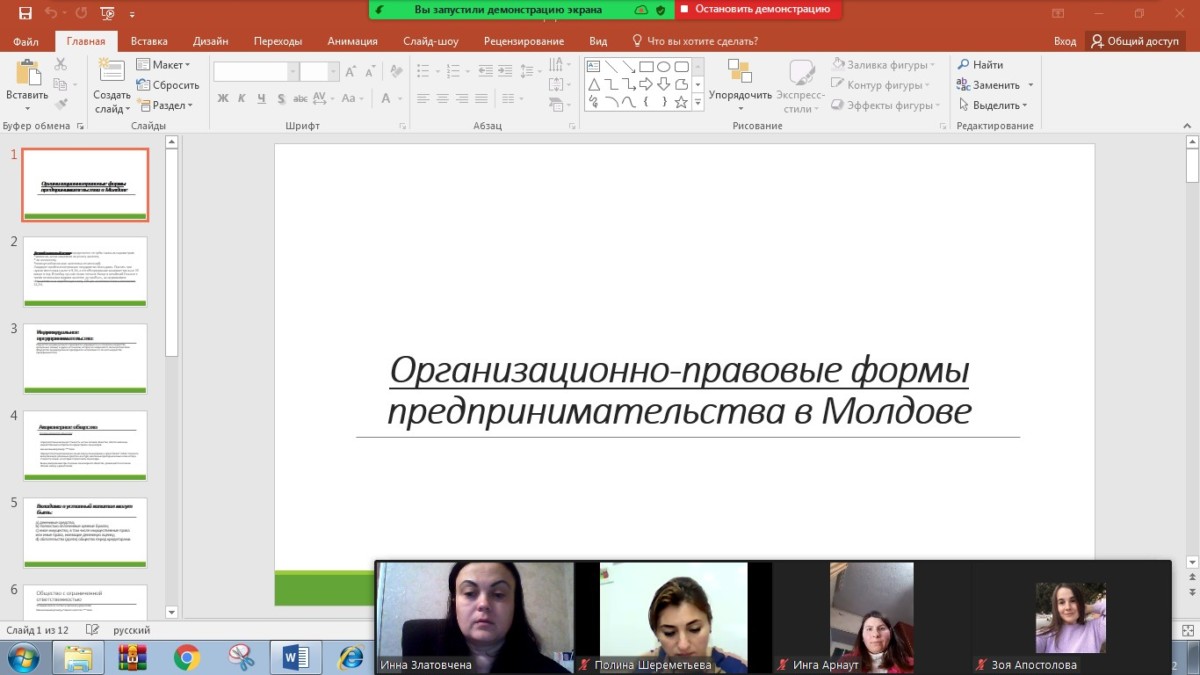
Task: Open Find with the Найти magnifier
Action: 981,65
